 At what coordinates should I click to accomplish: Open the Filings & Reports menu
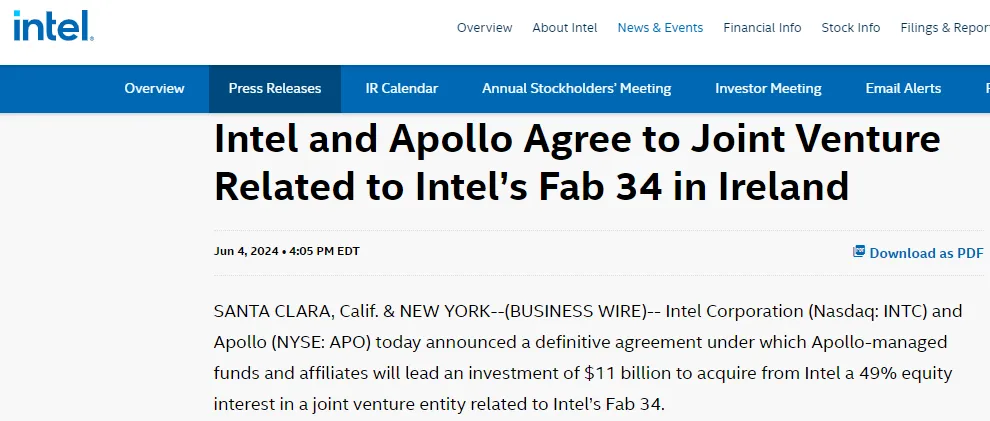[945, 28]
